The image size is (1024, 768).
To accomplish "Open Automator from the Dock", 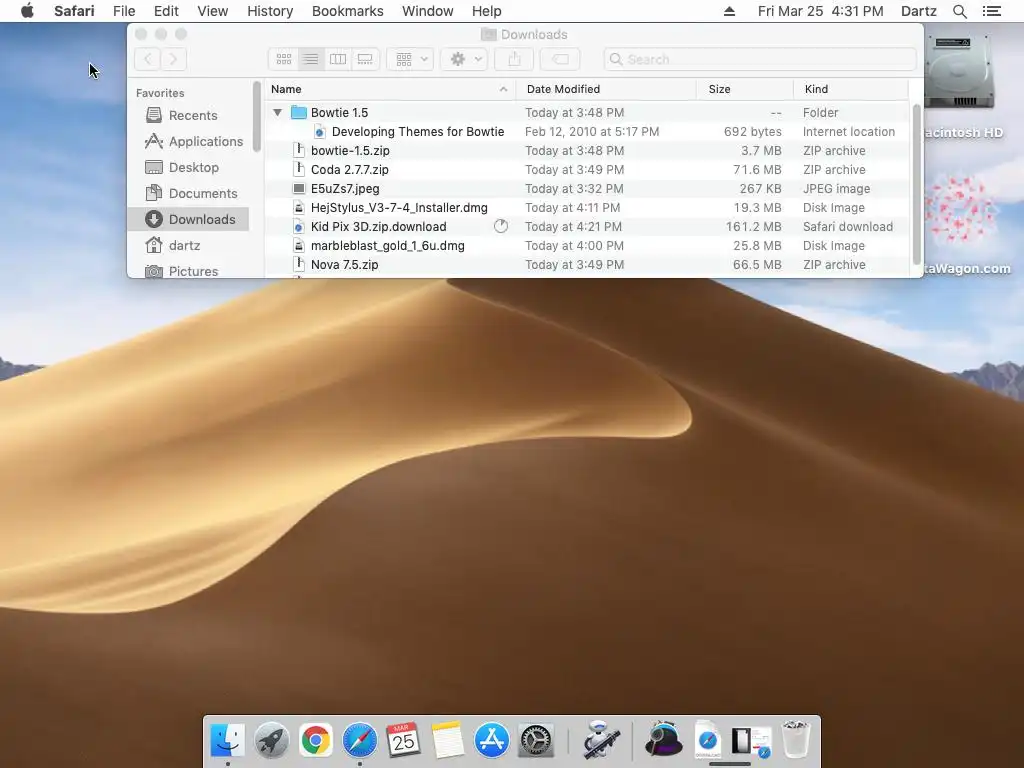I will tap(601, 740).
